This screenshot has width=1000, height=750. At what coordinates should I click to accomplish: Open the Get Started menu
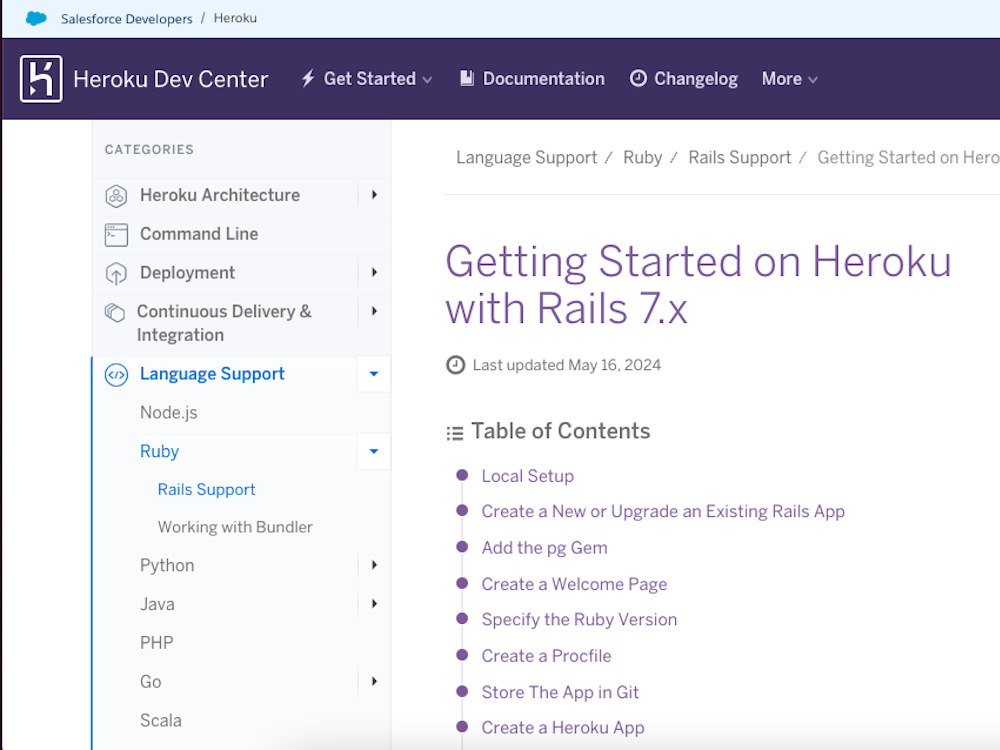pos(369,78)
